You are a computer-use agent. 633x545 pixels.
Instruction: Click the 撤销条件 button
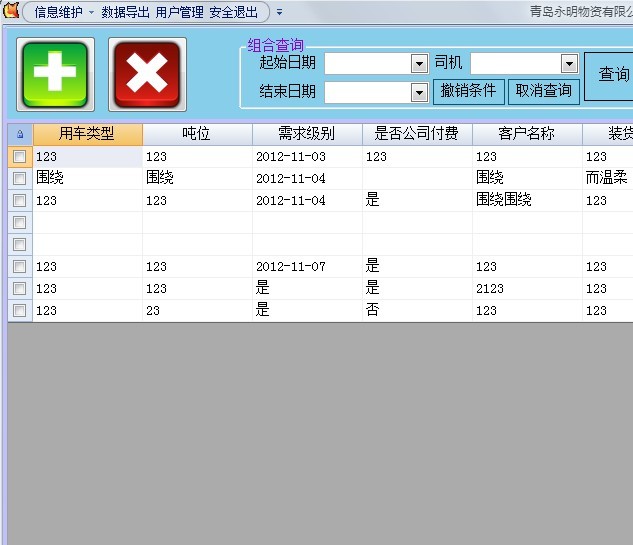pos(469,92)
